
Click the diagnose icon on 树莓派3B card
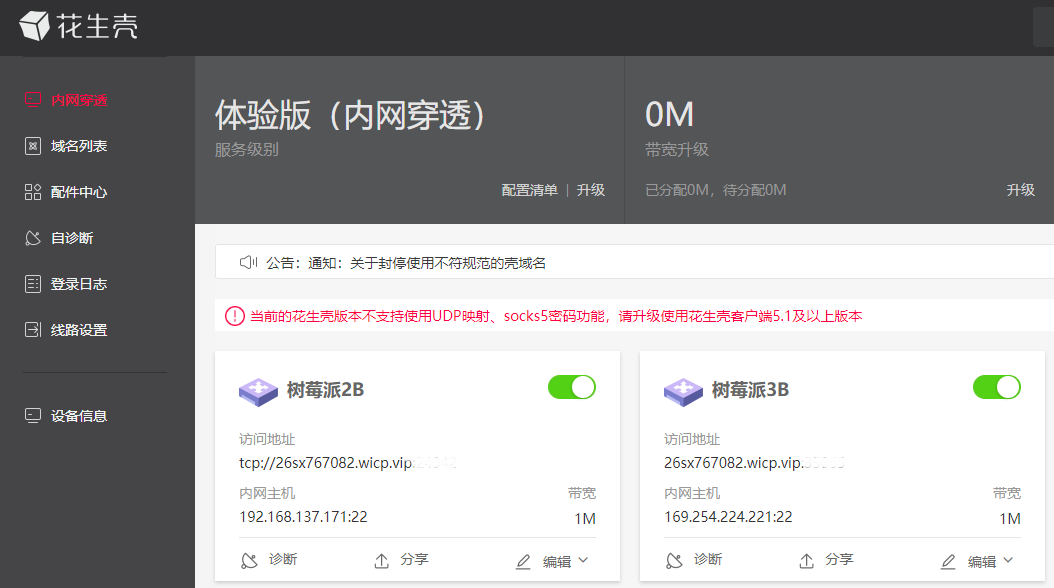(x=674, y=560)
